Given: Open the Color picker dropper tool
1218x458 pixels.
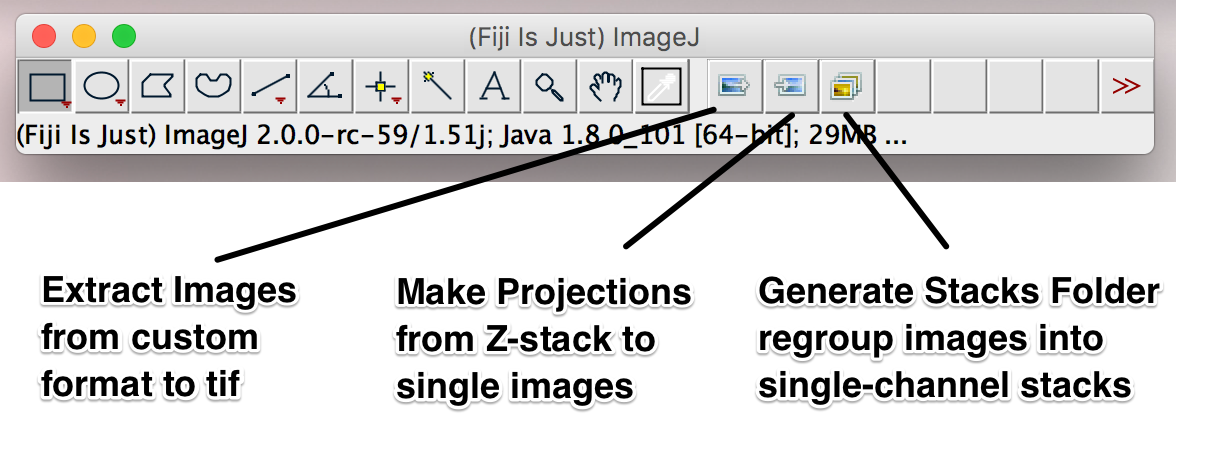Looking at the screenshot, I should click(x=661, y=87).
